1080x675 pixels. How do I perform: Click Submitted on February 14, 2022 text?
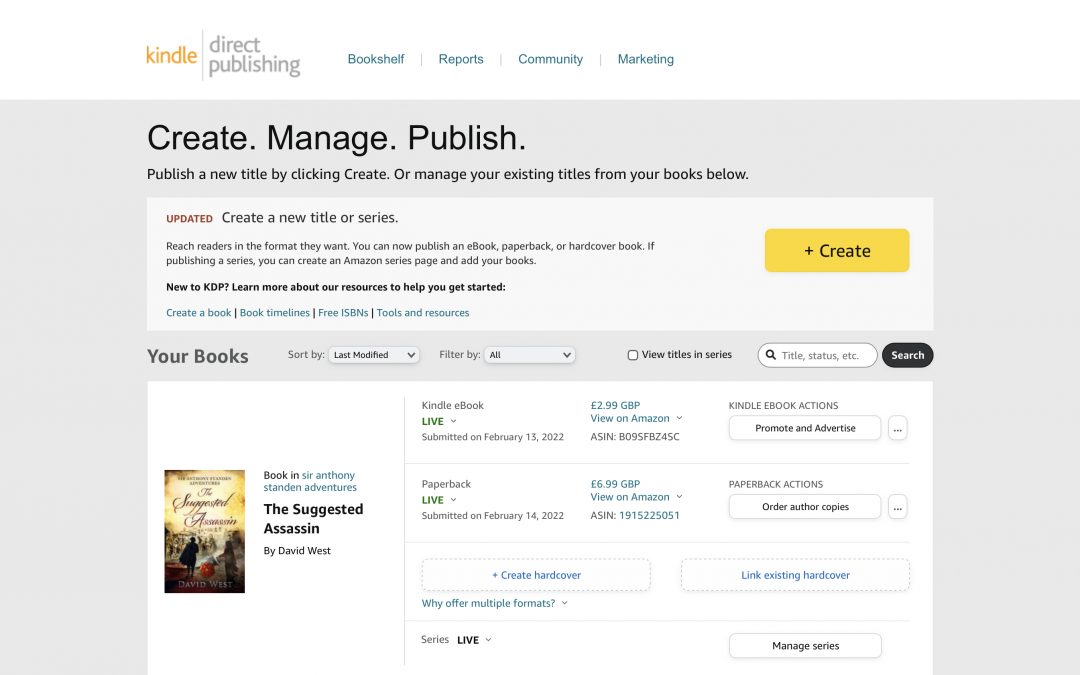point(492,515)
